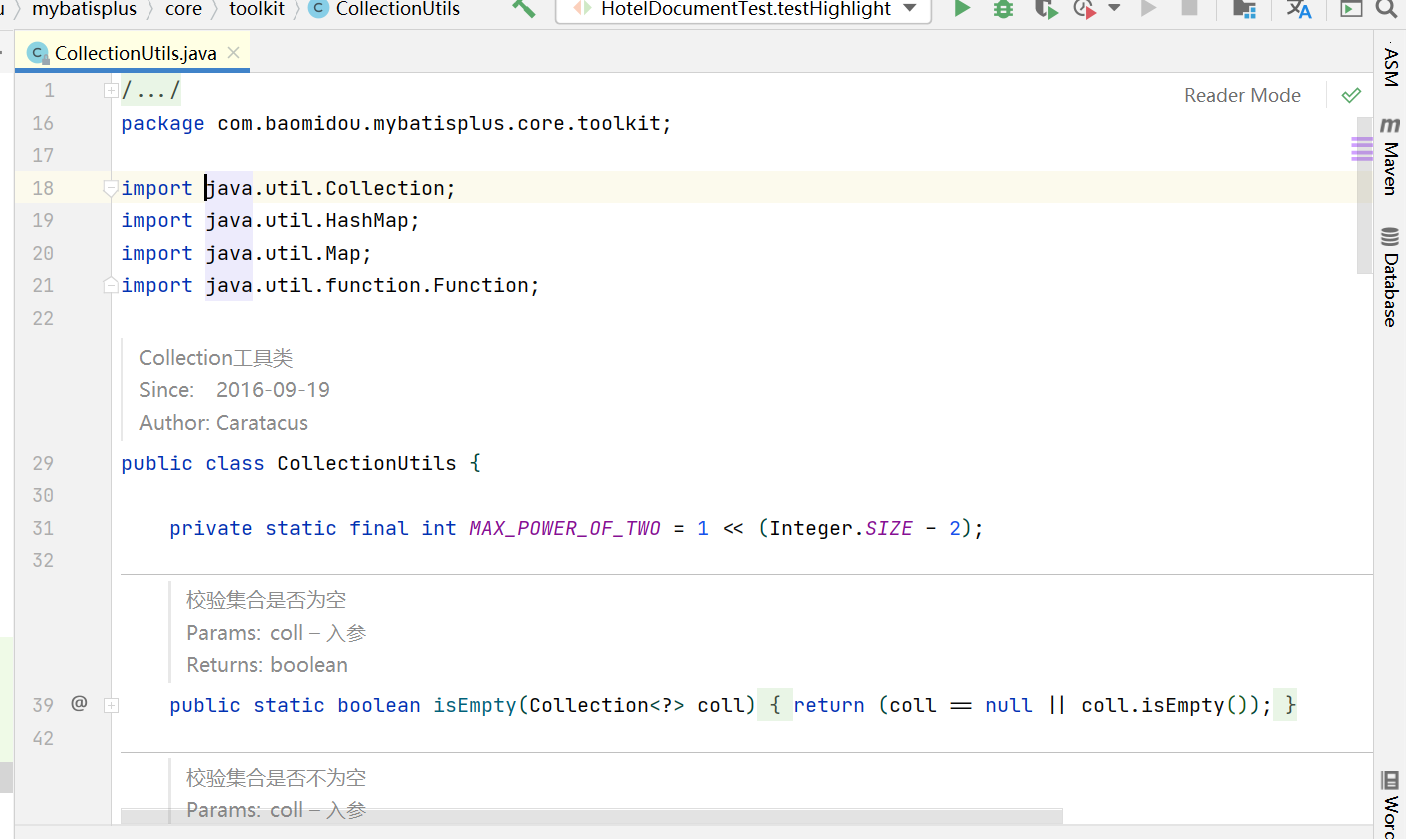Open the Run Anything terminal icon
Screen dimensions: 1406x839
tap(1351, 9)
